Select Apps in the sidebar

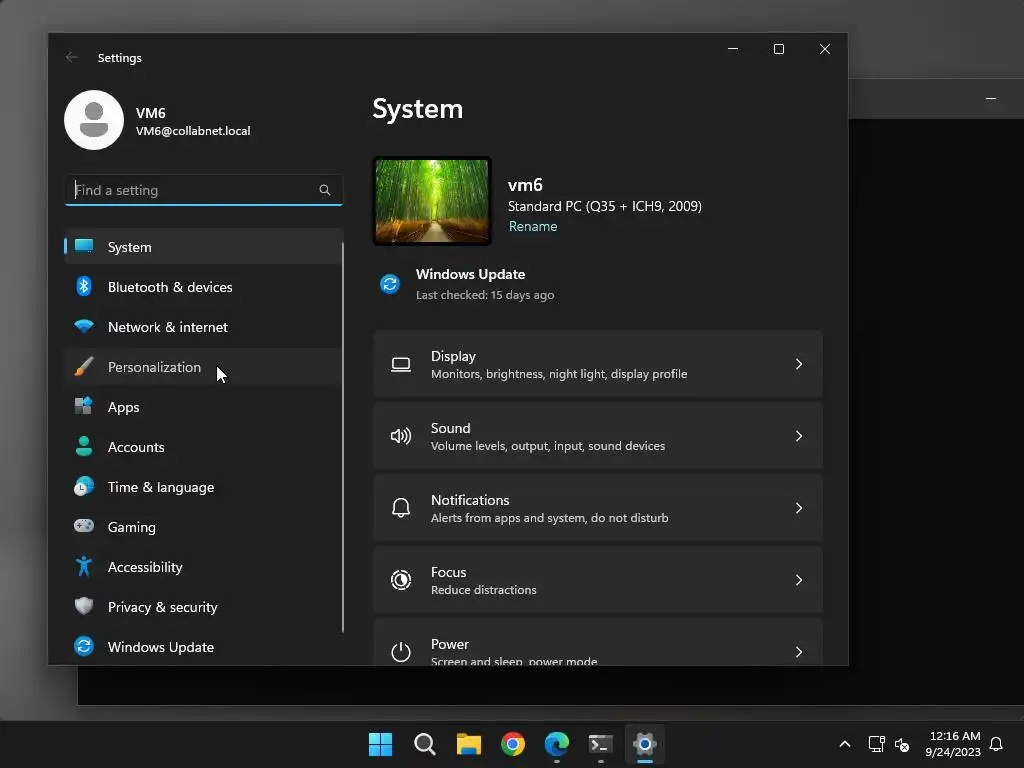tap(204, 406)
